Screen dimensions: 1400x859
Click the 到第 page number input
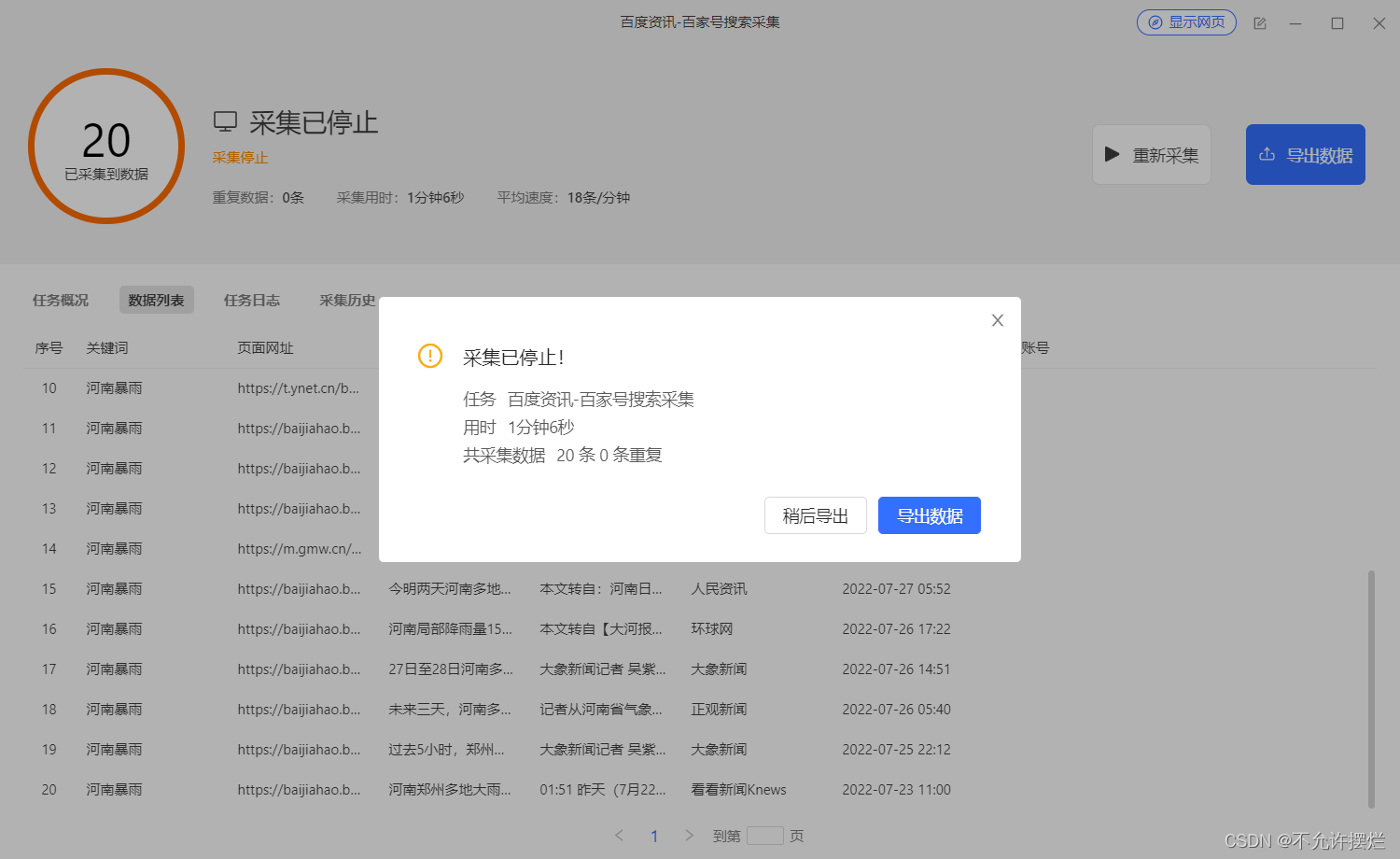[x=765, y=836]
